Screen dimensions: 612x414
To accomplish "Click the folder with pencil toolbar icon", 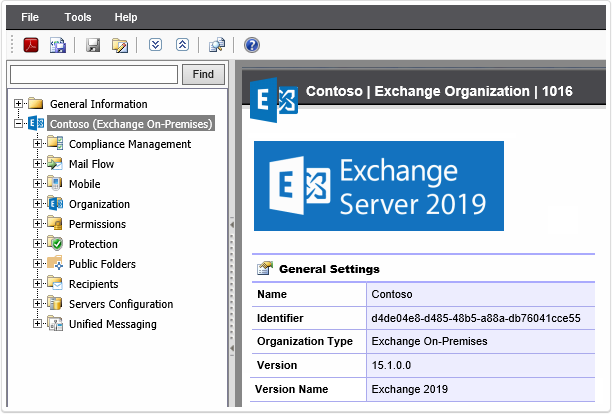I will pos(120,45).
